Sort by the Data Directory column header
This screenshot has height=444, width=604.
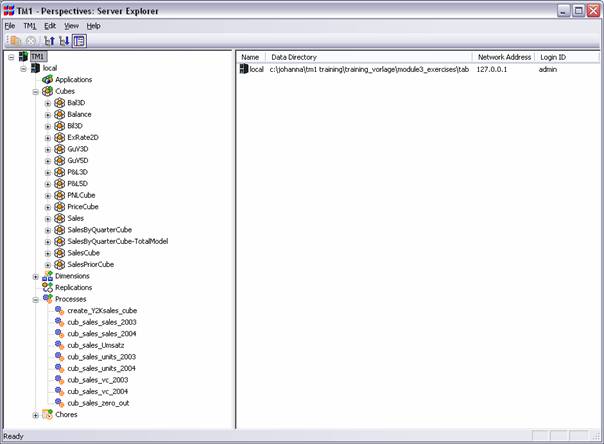click(370, 57)
